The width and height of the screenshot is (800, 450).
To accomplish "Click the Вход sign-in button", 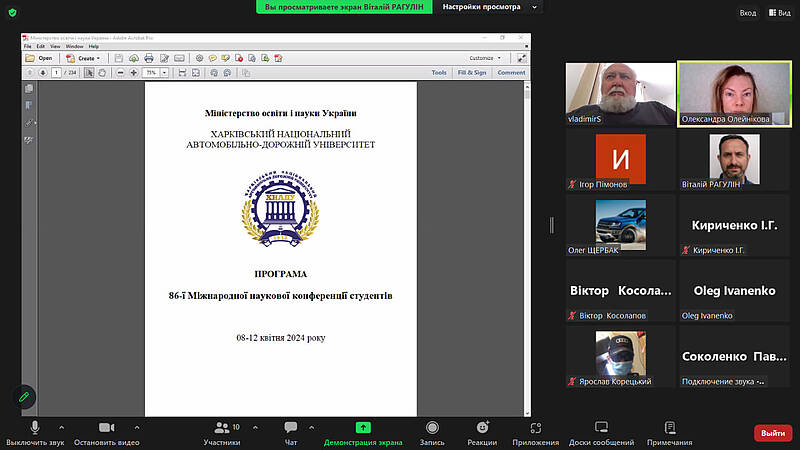I will [x=748, y=13].
